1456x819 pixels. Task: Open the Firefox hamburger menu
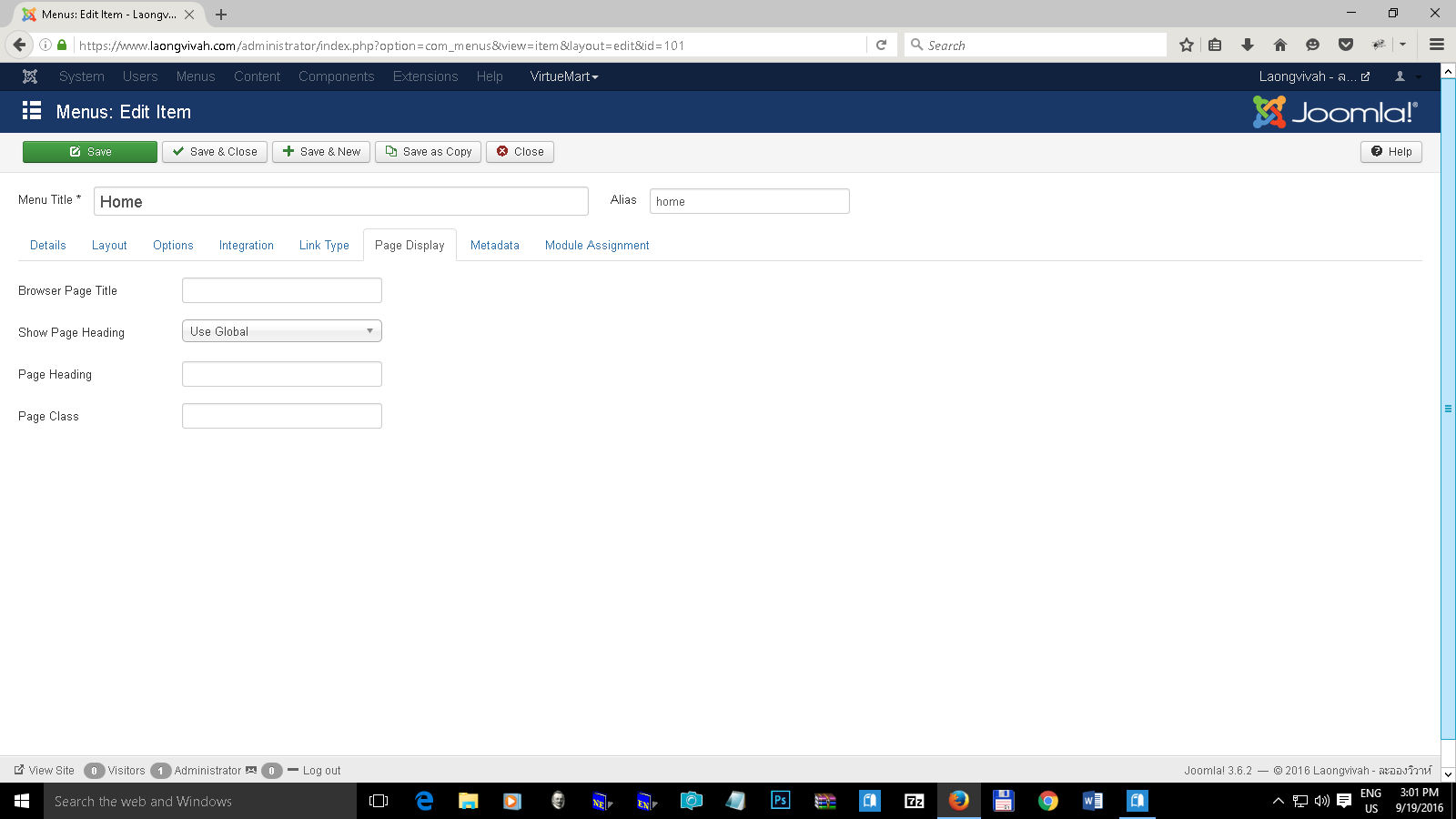click(x=1437, y=45)
